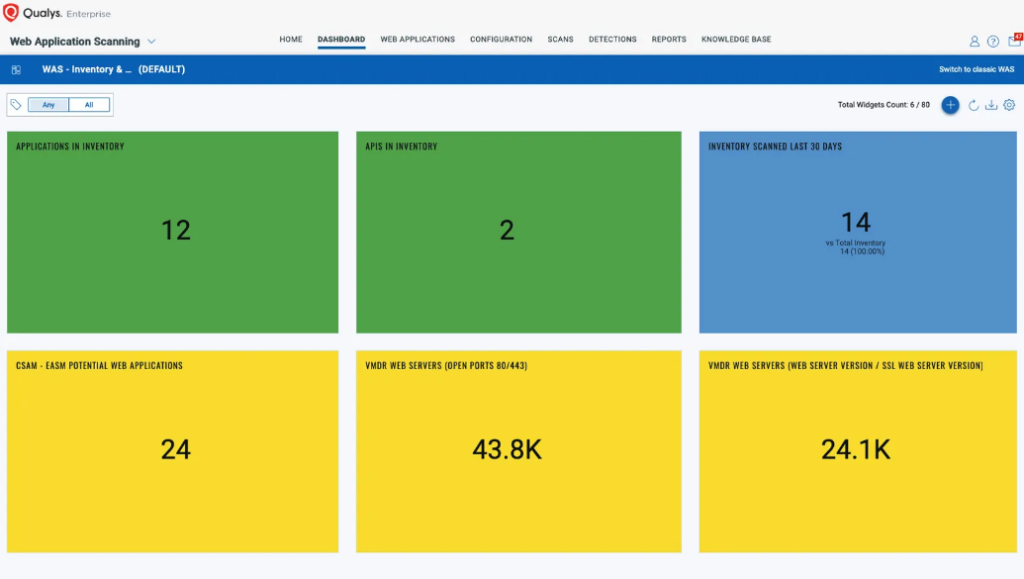Click WAS - Inventory dashboard title

[x=114, y=69]
